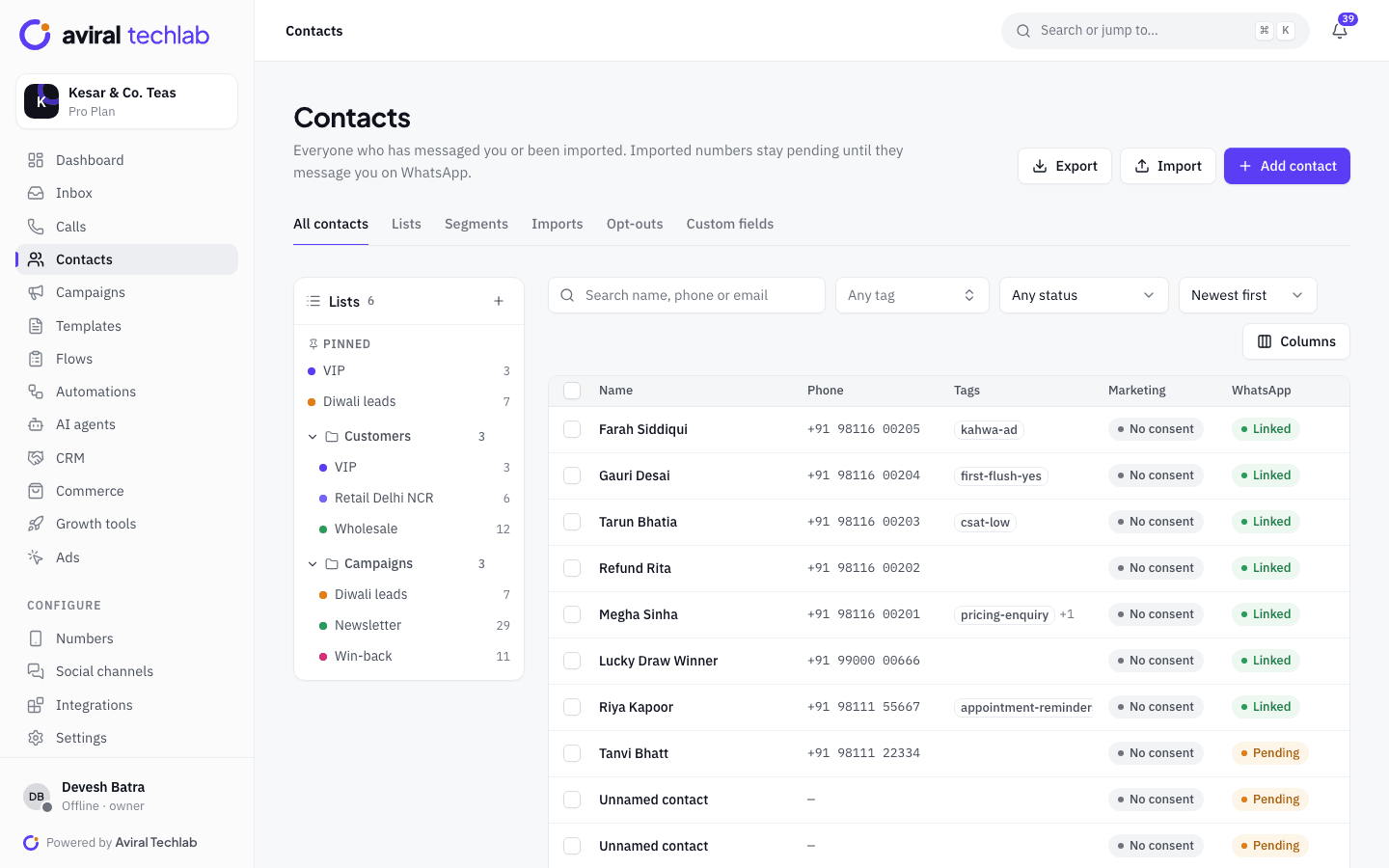Open Campaigns megaphone icon
Image resolution: width=1389 pixels, height=868 pixels.
[x=36, y=292]
